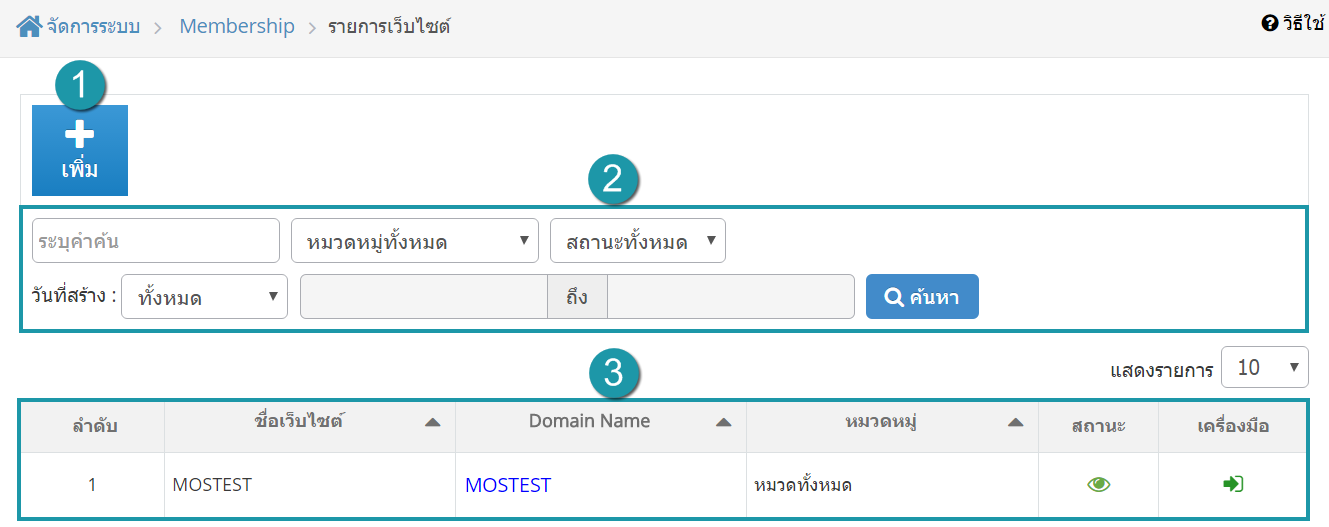Screen dimensions: 1329x527
Task: Open สถานะทั้งหมด status dropdown
Action: click(x=638, y=241)
